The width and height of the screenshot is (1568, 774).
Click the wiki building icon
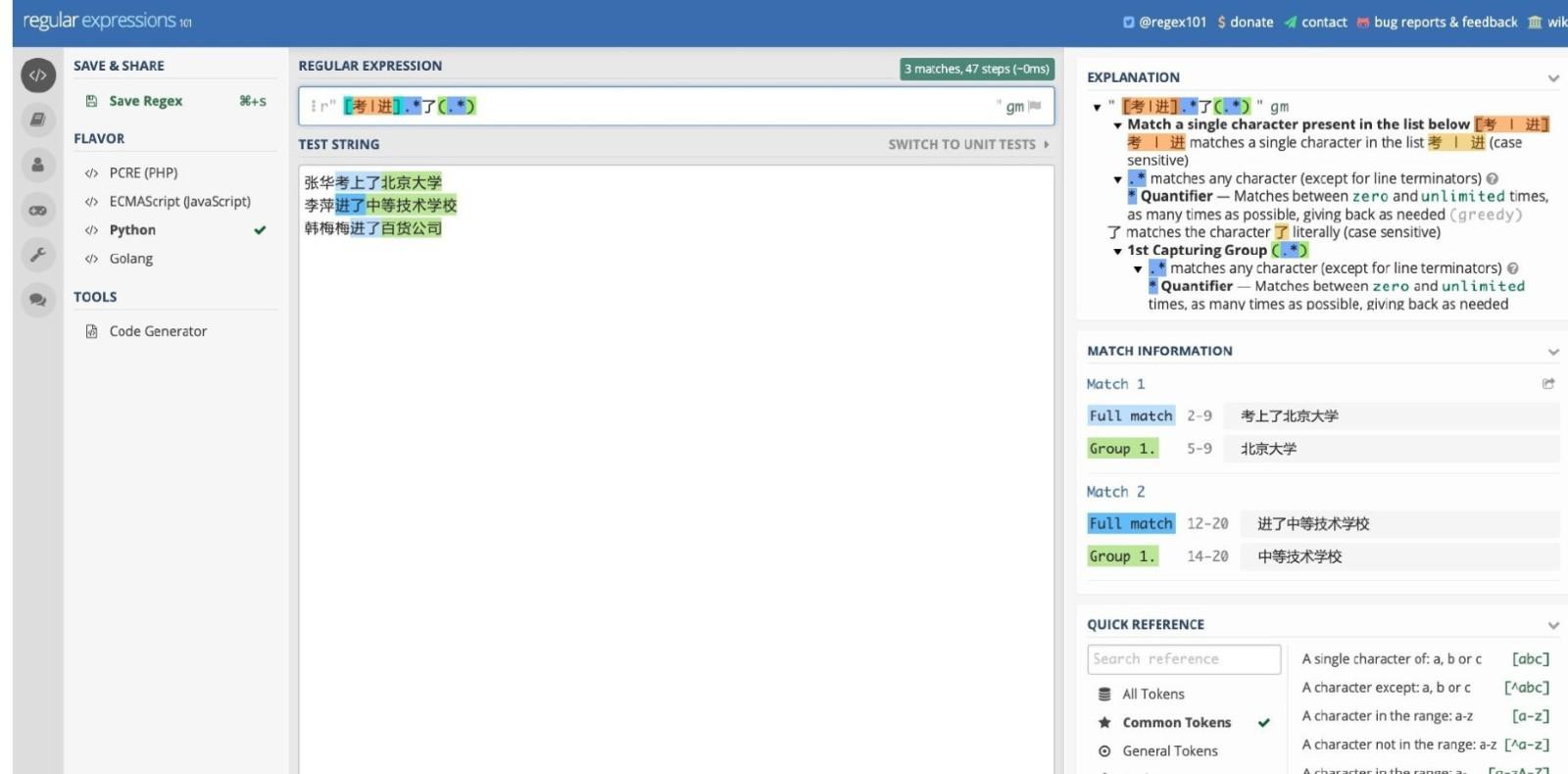(1535, 22)
